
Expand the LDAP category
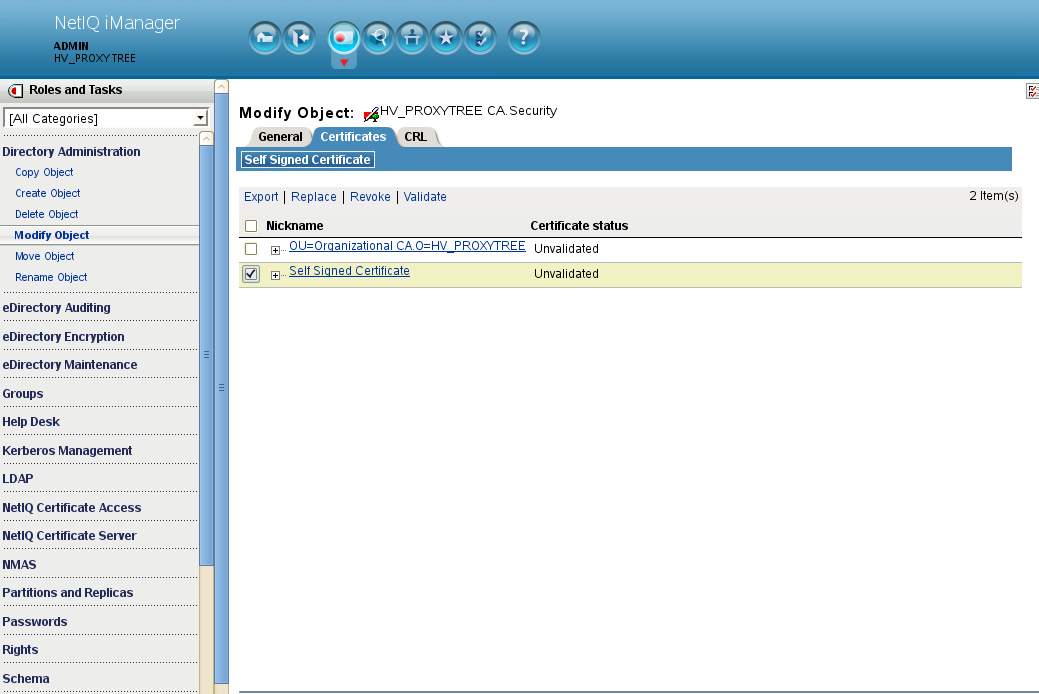tap(17, 479)
